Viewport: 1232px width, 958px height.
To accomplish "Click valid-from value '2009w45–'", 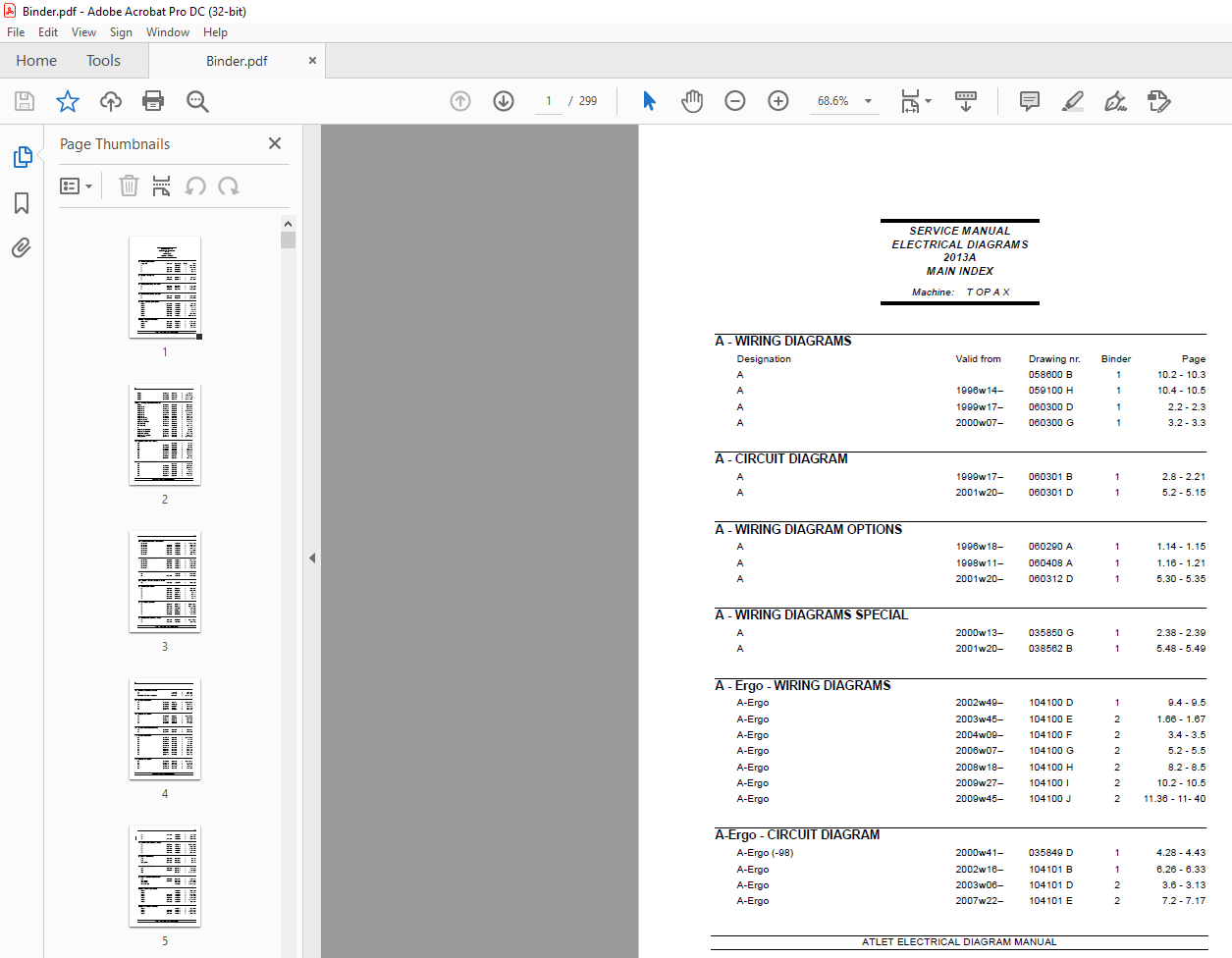I will [980, 799].
